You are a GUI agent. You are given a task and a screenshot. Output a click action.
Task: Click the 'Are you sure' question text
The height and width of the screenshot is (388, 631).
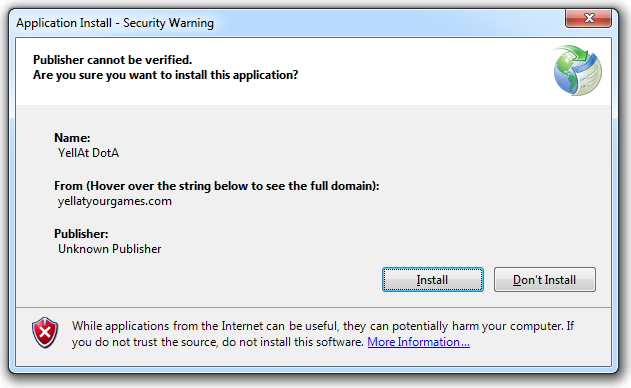165,75
